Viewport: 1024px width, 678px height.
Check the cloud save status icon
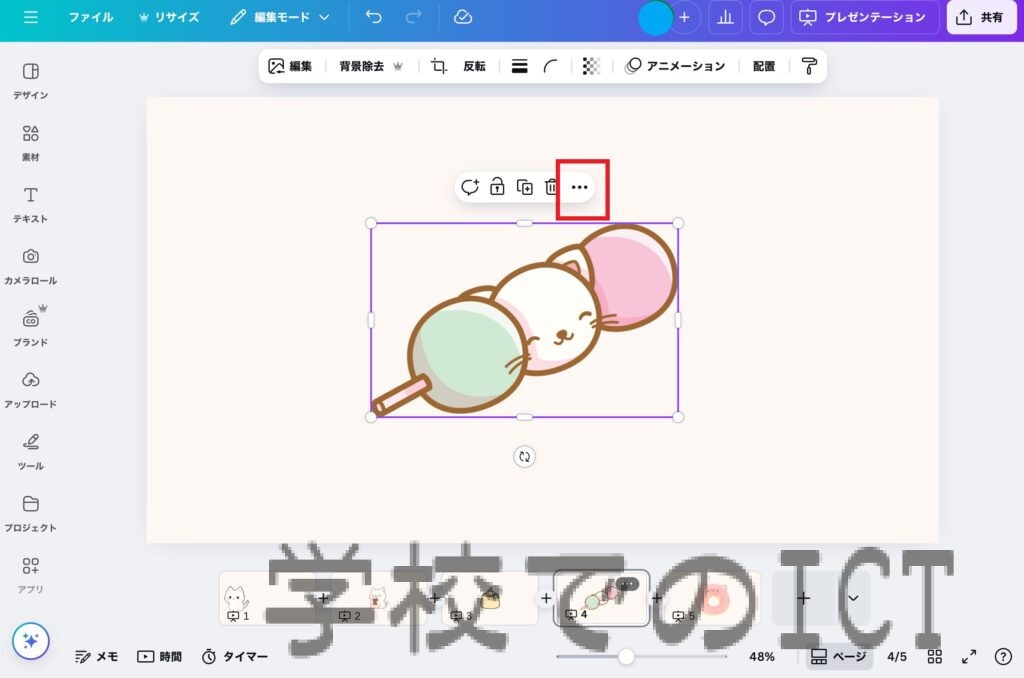(463, 17)
